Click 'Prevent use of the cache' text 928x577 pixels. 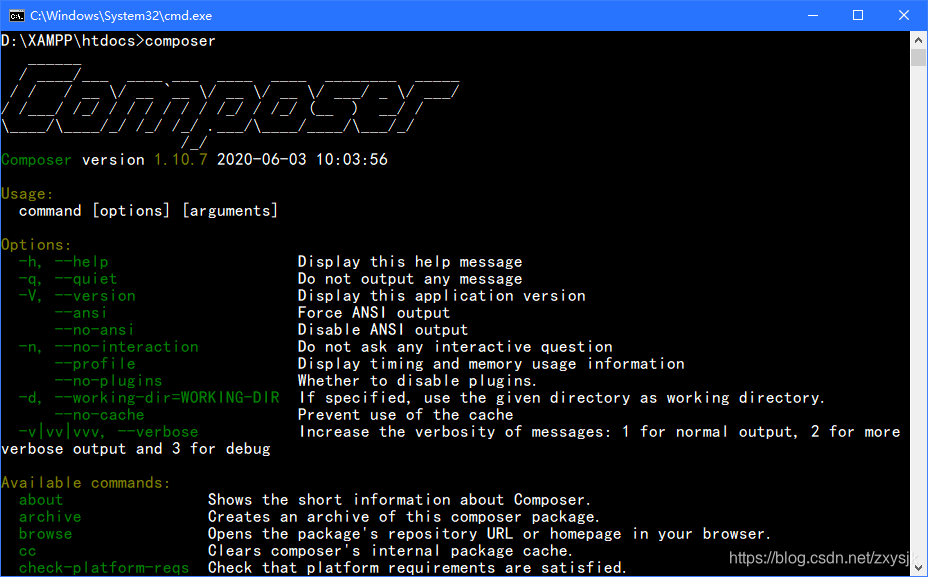click(x=405, y=415)
